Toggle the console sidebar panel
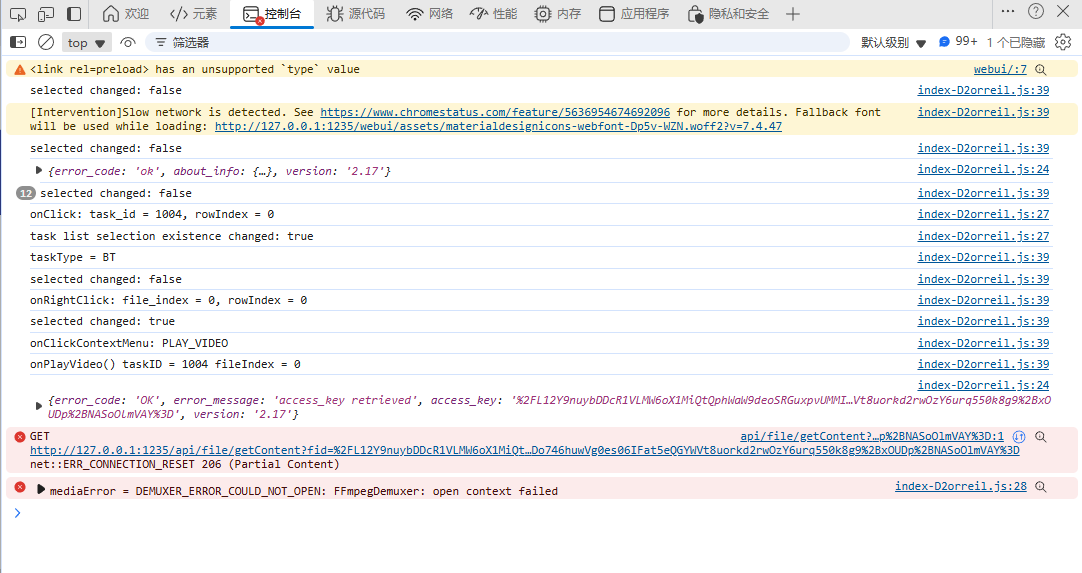 (x=17, y=43)
